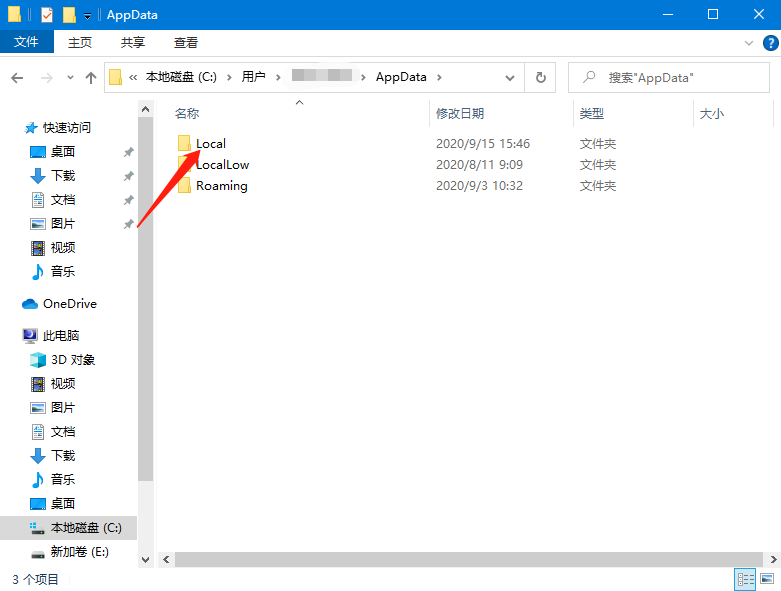This screenshot has width=781, height=591.
Task: Open 图片 under 此电脑
Action: (63, 408)
